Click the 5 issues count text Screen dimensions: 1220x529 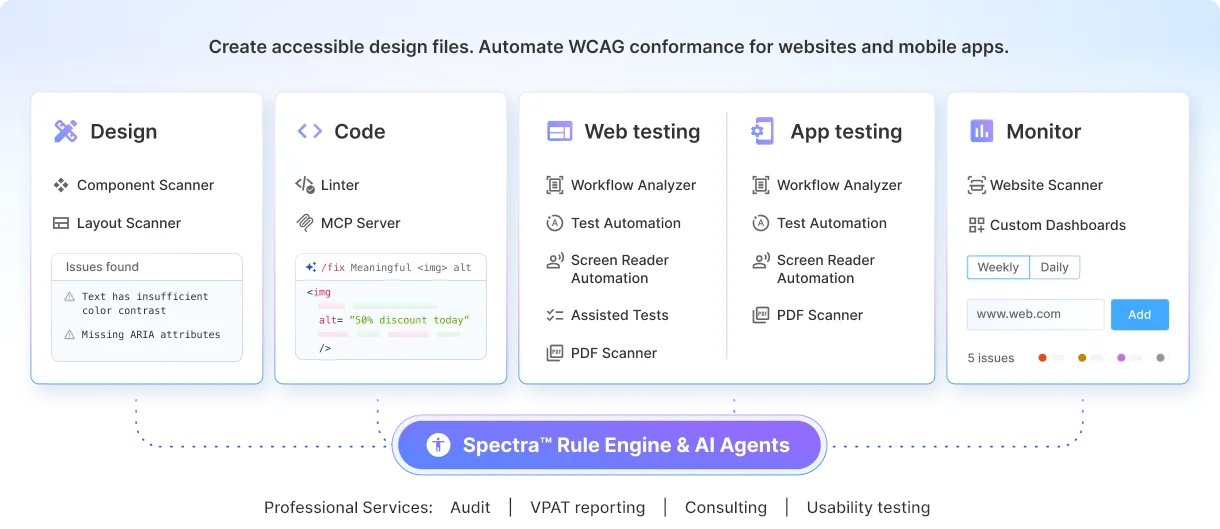tap(991, 358)
